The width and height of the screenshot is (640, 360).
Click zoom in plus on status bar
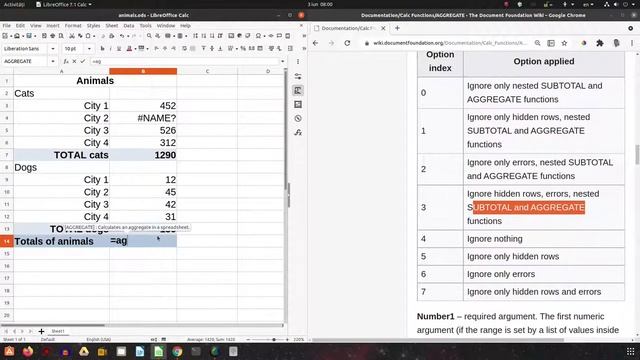click(x=287, y=339)
